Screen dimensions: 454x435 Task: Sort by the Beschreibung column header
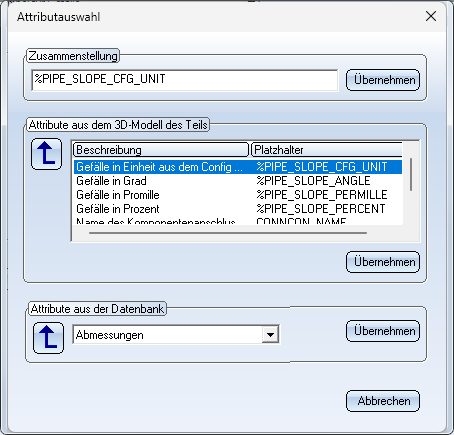point(161,150)
